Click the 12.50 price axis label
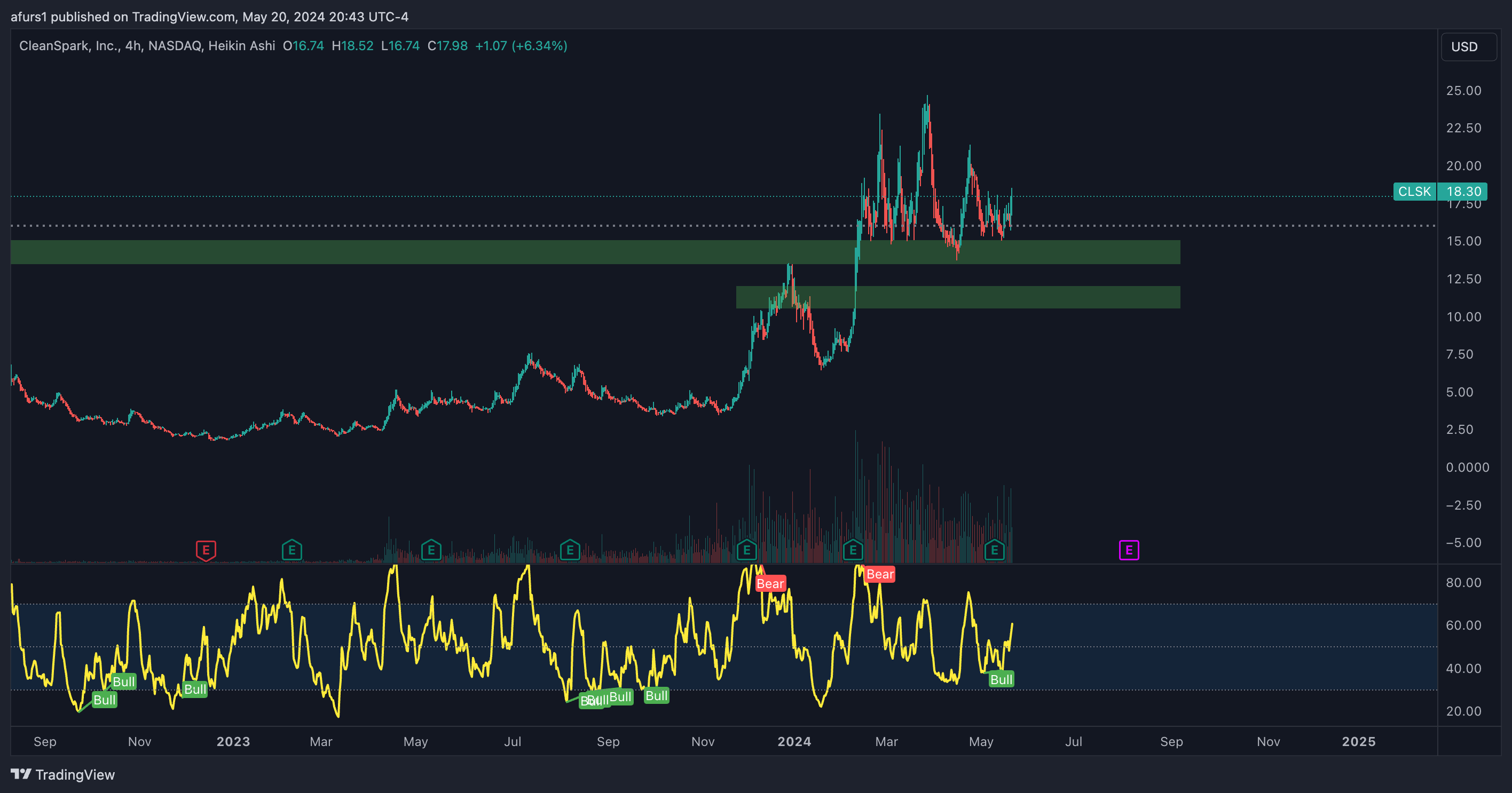1512x793 pixels. coord(1463,279)
